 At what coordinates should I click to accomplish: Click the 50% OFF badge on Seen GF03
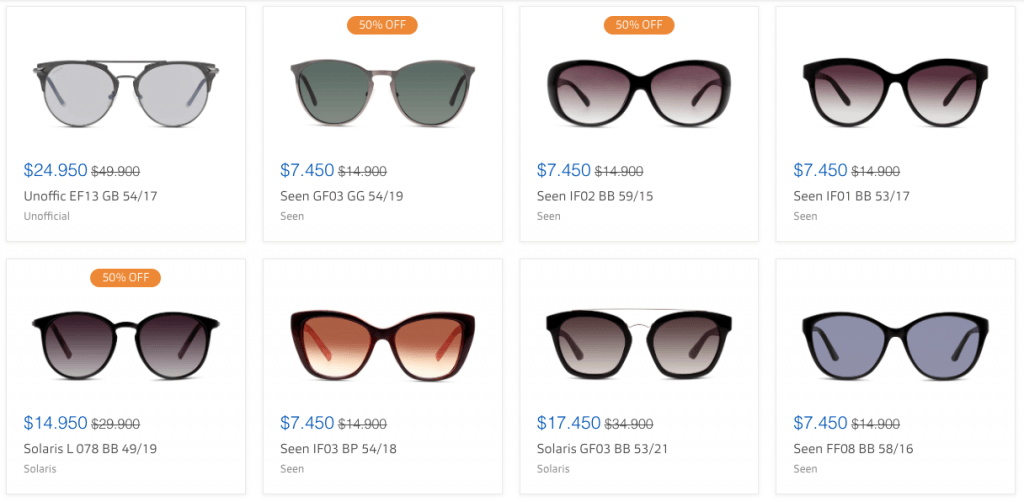[382, 25]
